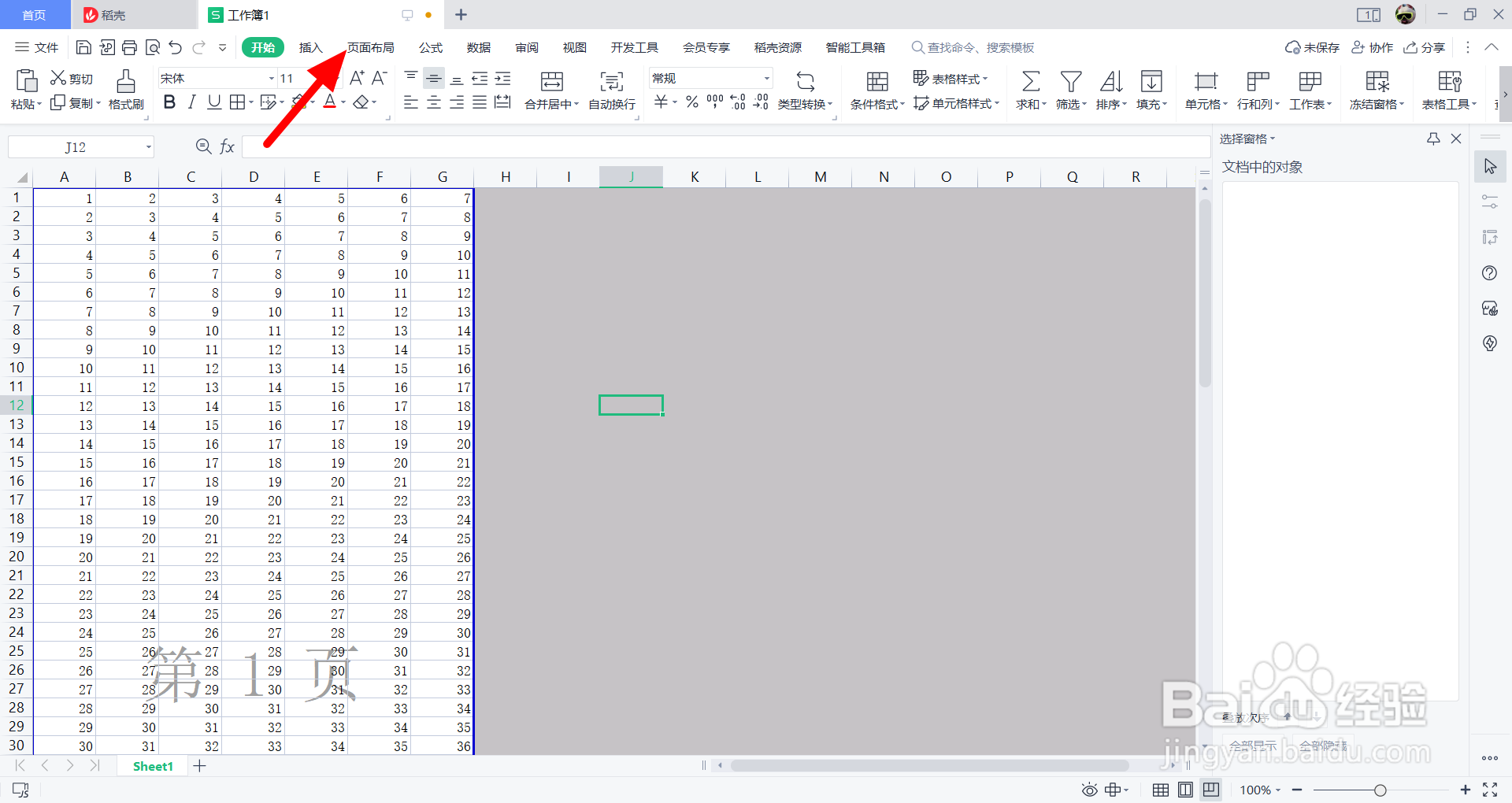Select the Sheet1 worksheet tab

(x=153, y=766)
